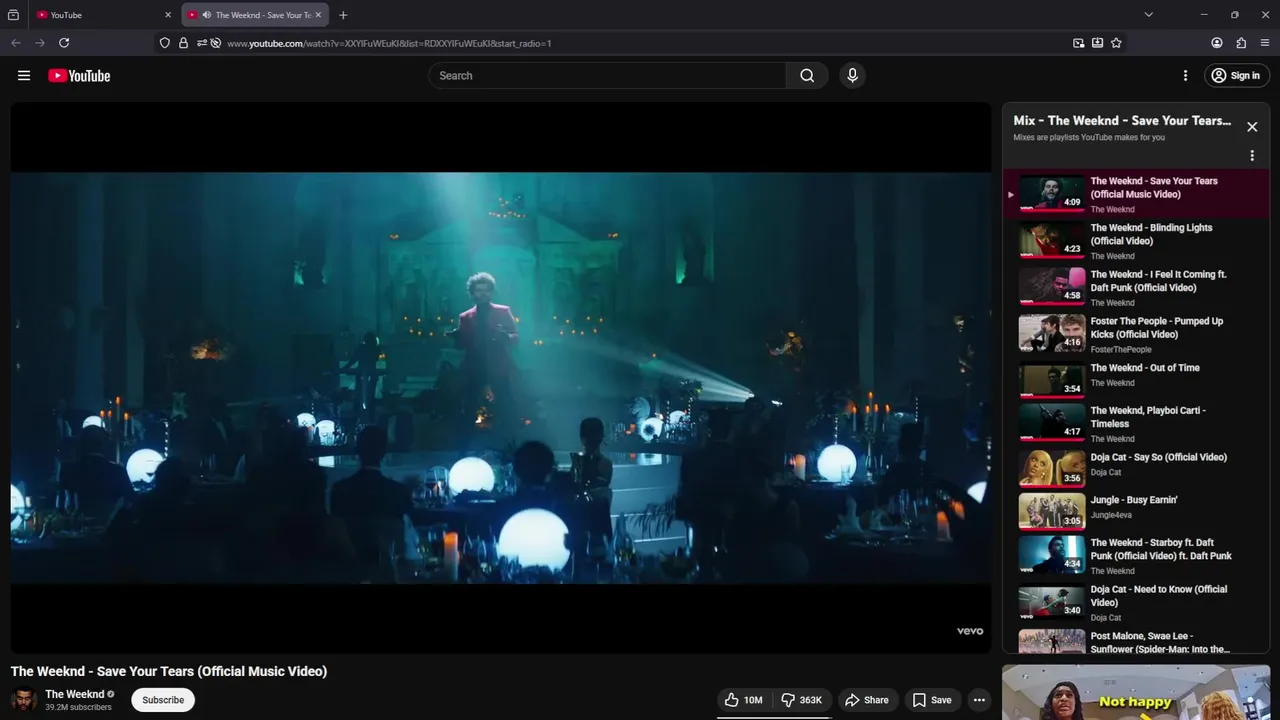Open the Not happy recommended video thumbnail

(x=1136, y=692)
